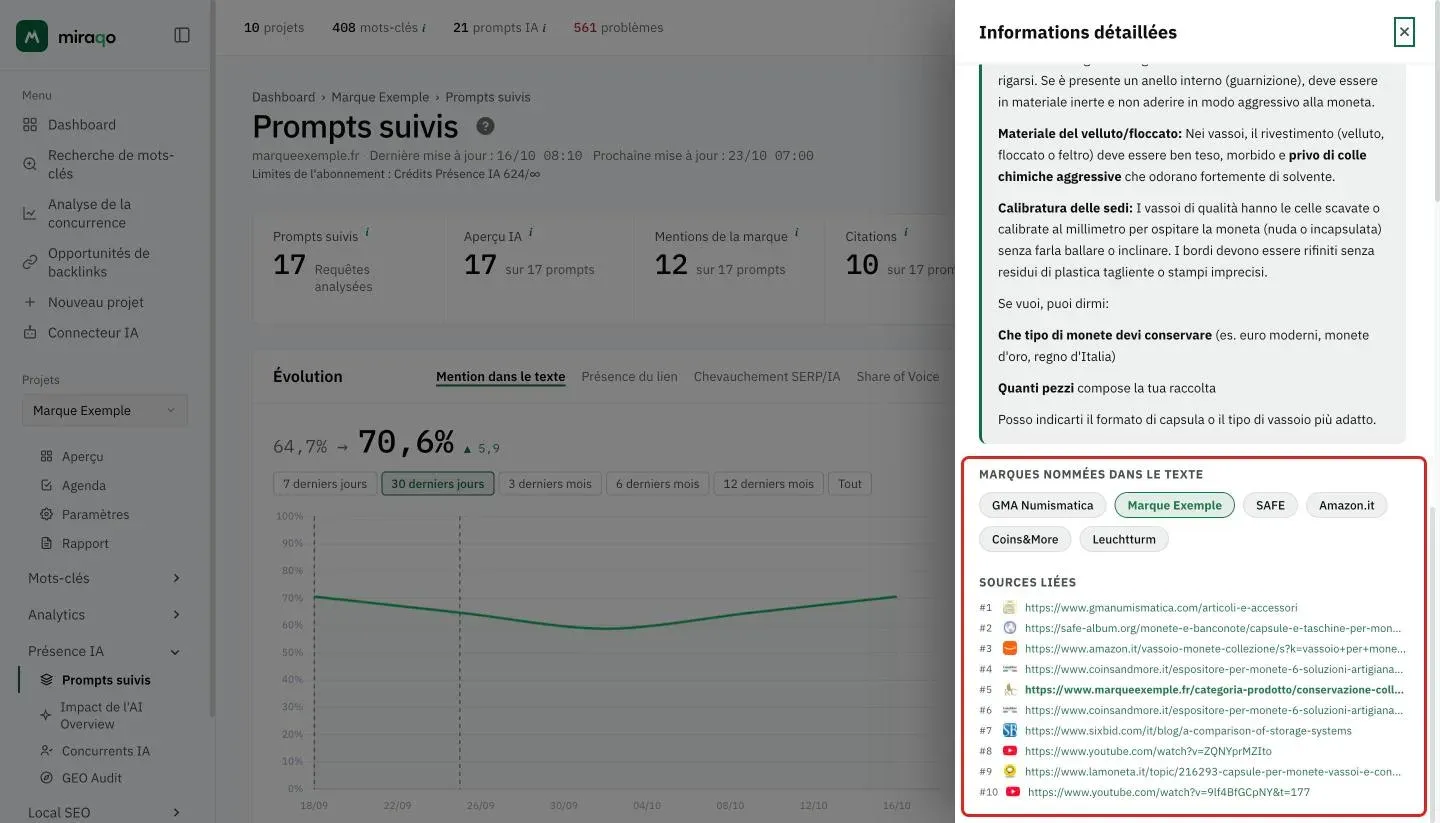Click the GMA Numismatica brand chip
The height and width of the screenshot is (823, 1440).
click(x=1042, y=505)
